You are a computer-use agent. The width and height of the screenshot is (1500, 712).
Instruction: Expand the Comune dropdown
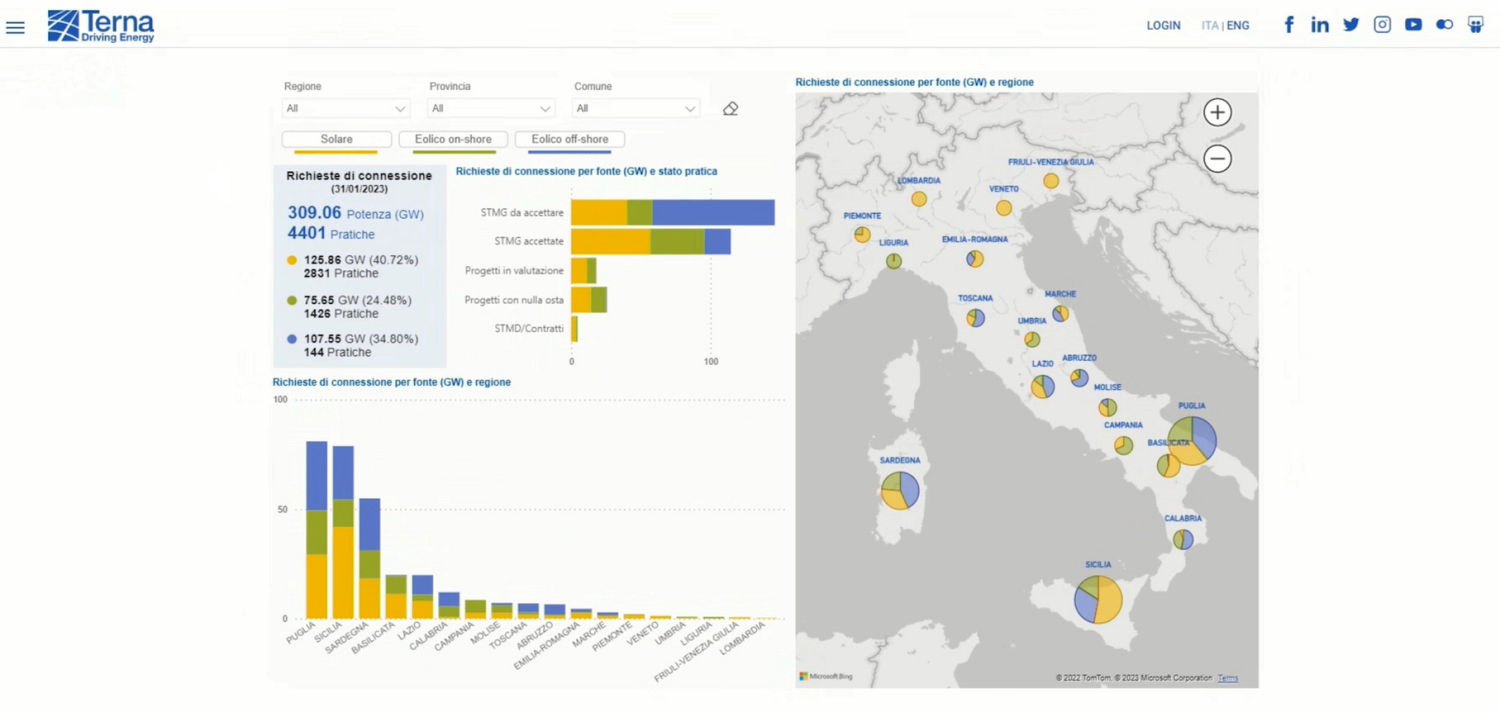pyautogui.click(x=635, y=108)
